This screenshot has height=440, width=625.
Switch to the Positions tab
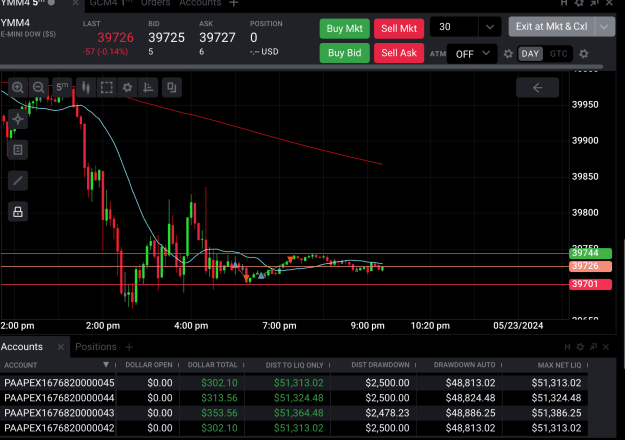(96, 347)
